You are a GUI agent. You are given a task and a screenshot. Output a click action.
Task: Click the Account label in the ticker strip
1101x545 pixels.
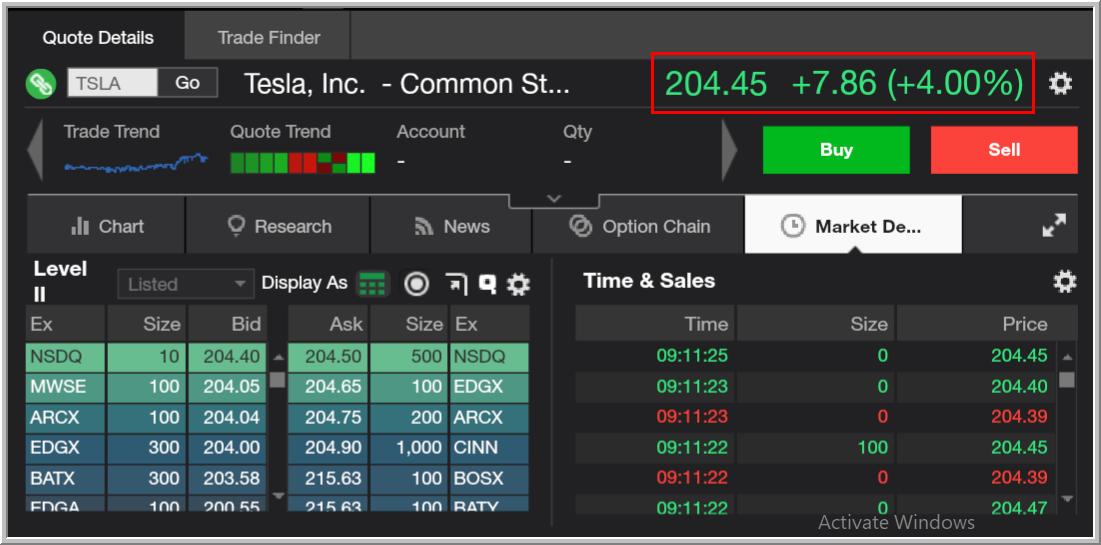[430, 131]
